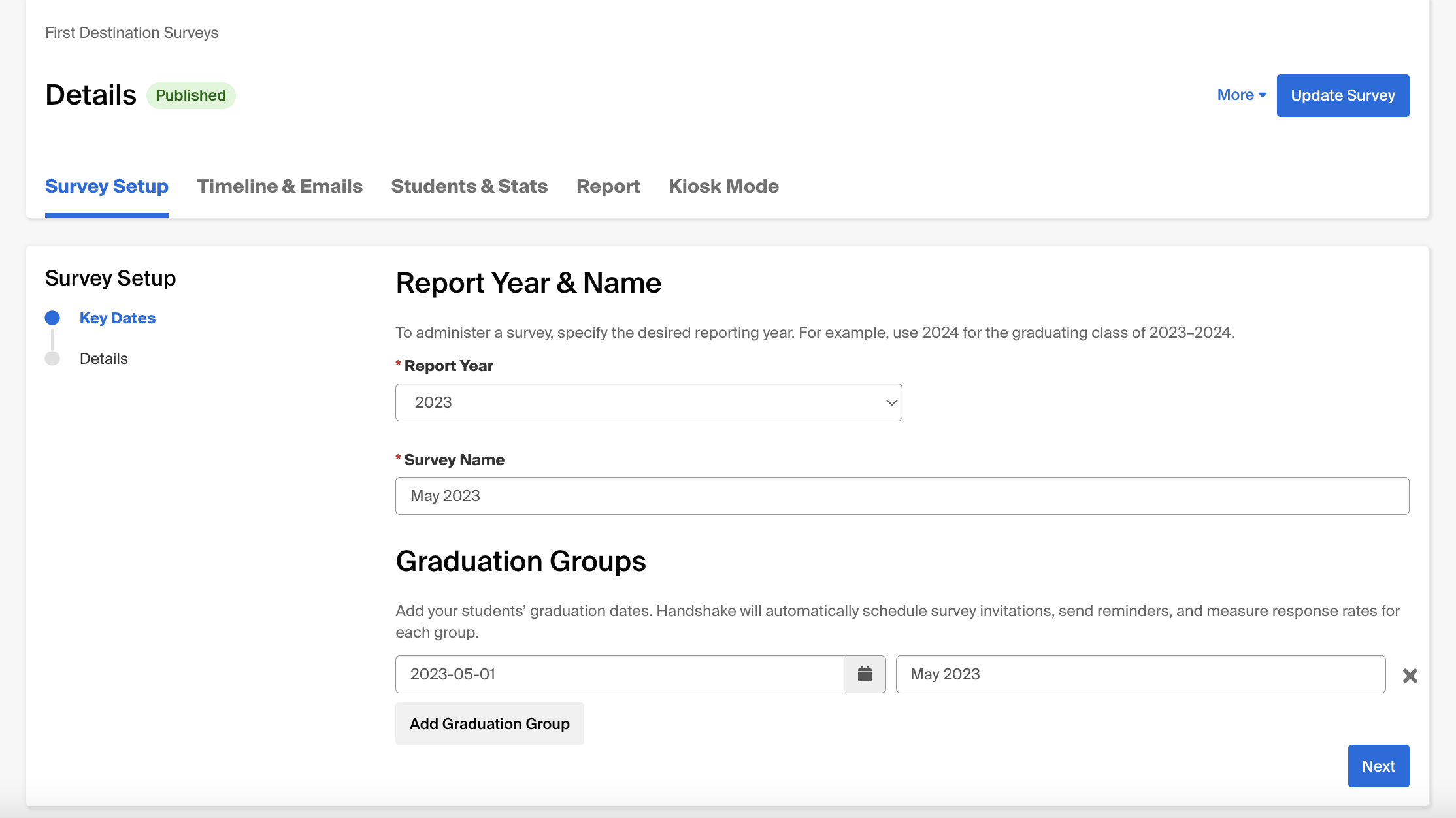This screenshot has width=1456, height=818.
Task: Select the Kiosk Mode tab
Action: [x=723, y=186]
